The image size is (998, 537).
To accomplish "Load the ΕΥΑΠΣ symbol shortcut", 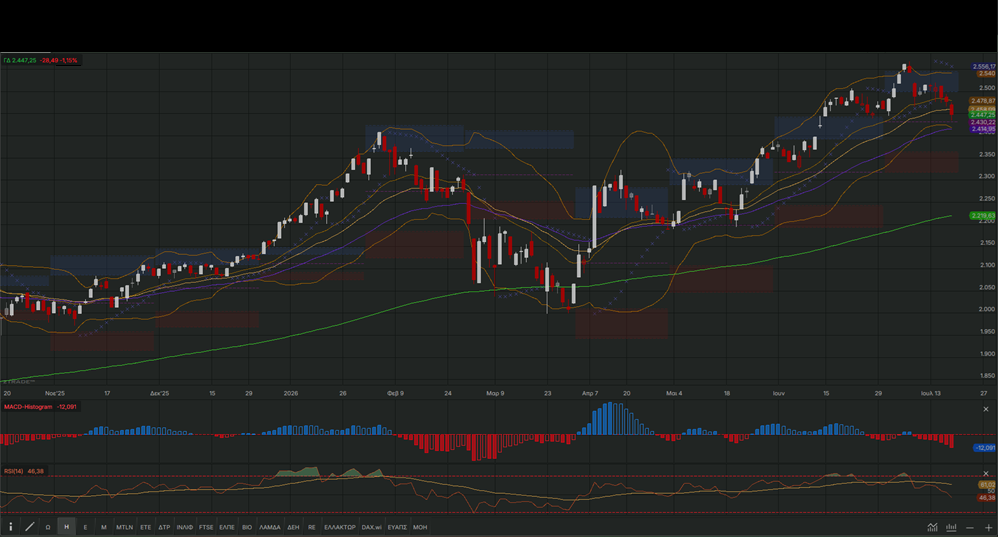I will pos(397,527).
